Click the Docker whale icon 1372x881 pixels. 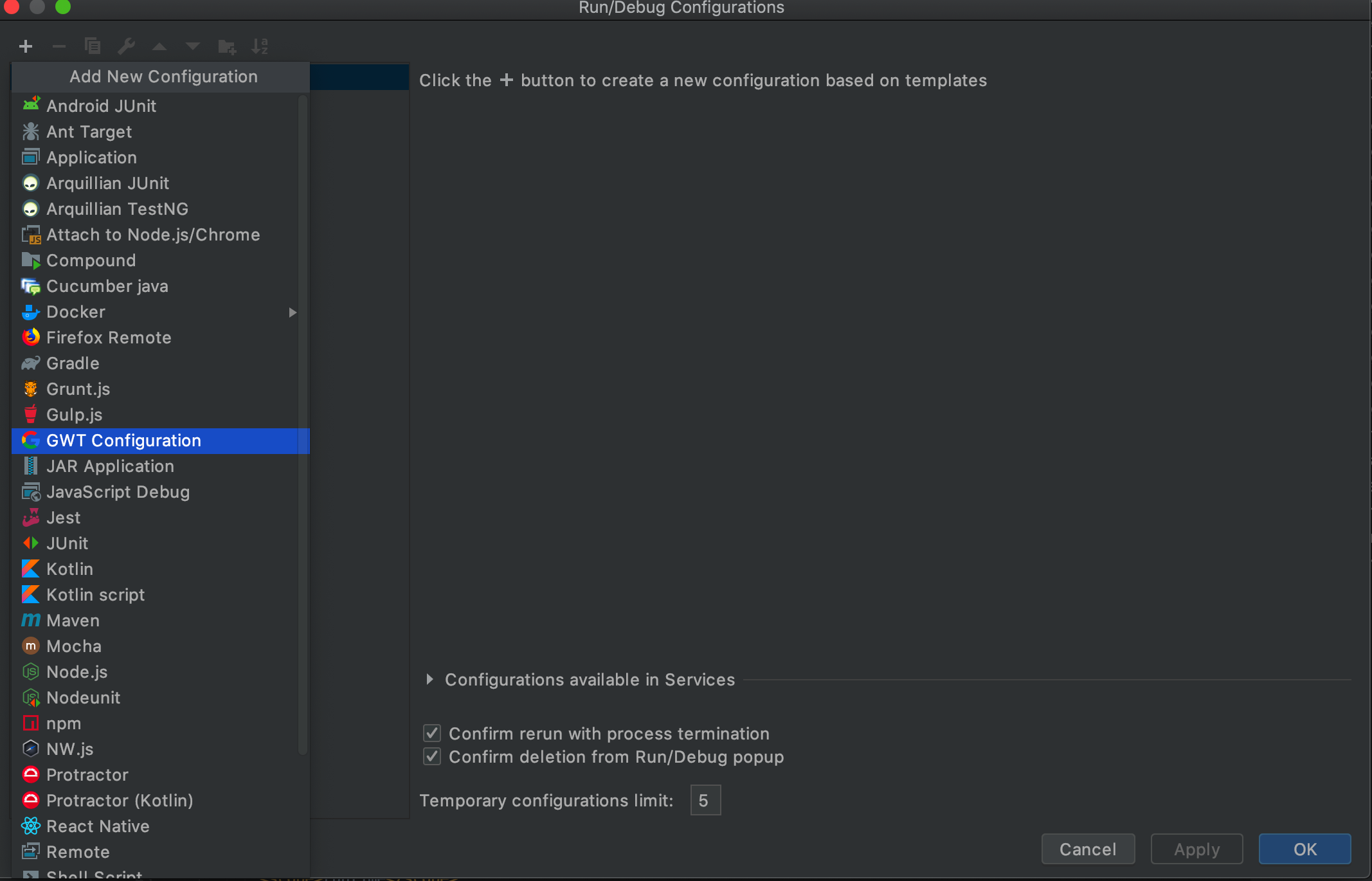(x=31, y=312)
